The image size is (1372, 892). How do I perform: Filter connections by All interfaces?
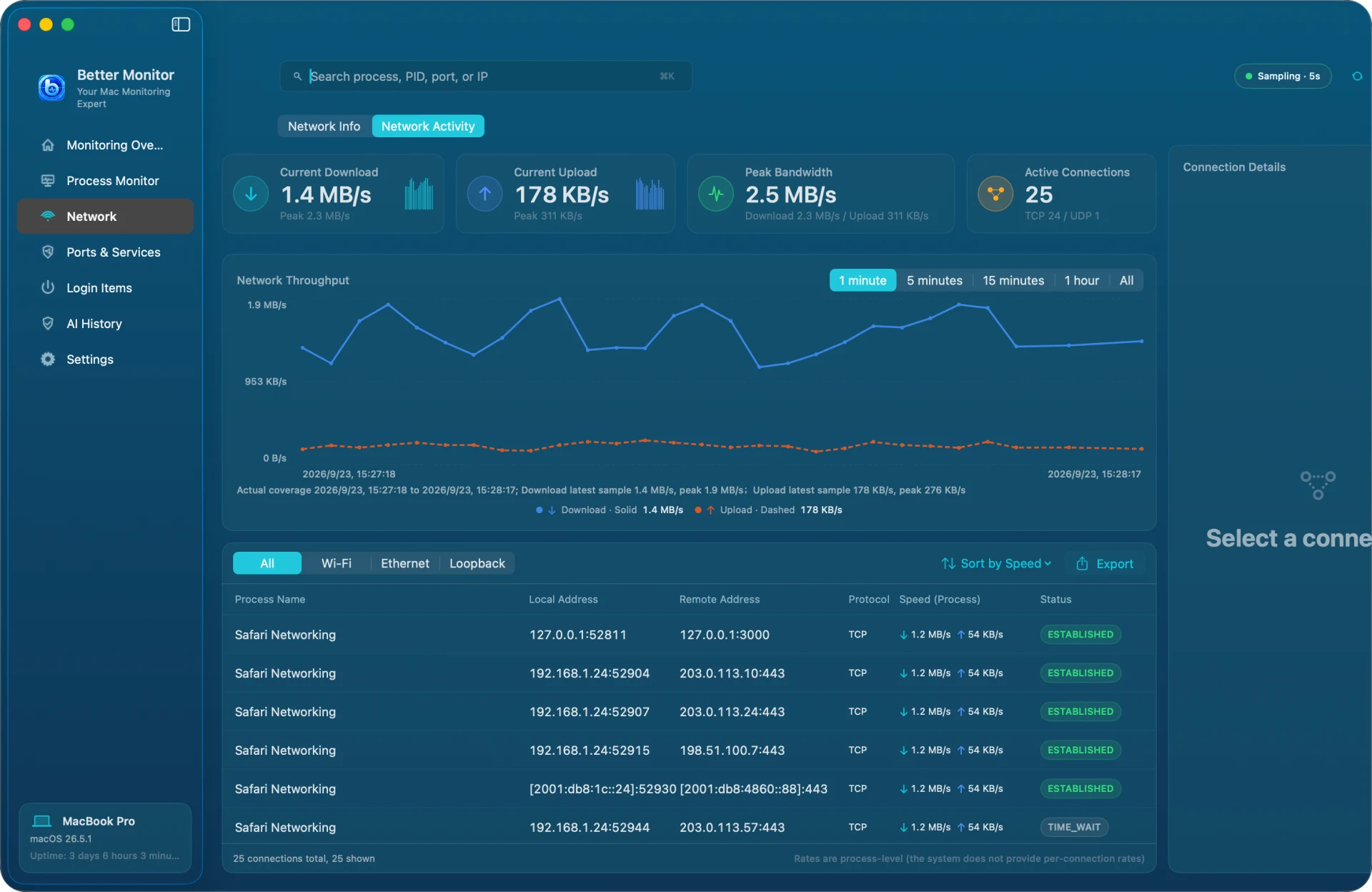point(267,564)
